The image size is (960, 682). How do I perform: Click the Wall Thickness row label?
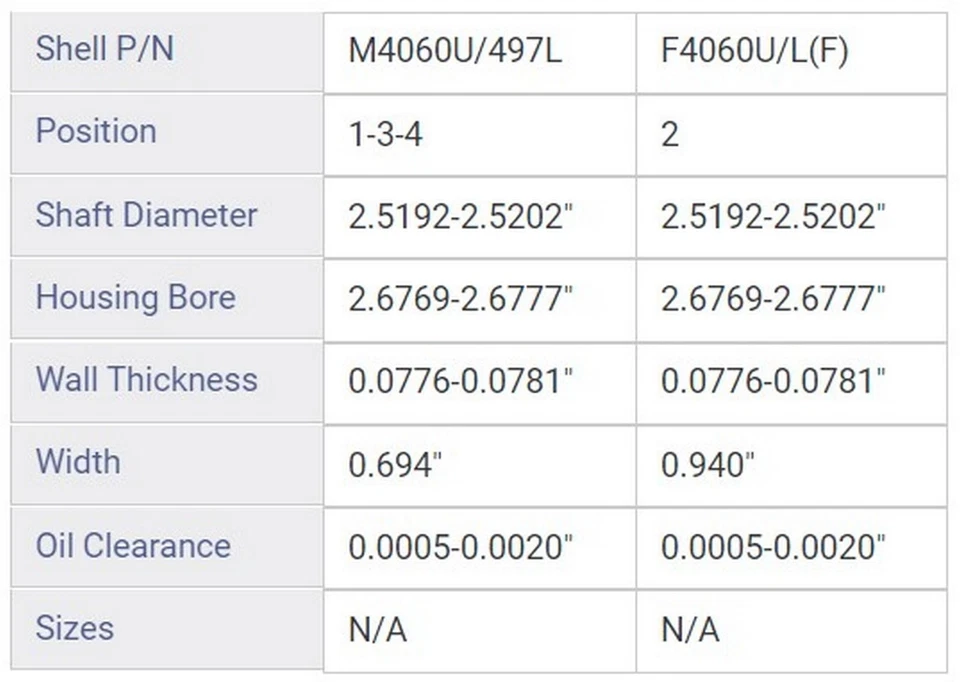pyautogui.click(x=146, y=380)
